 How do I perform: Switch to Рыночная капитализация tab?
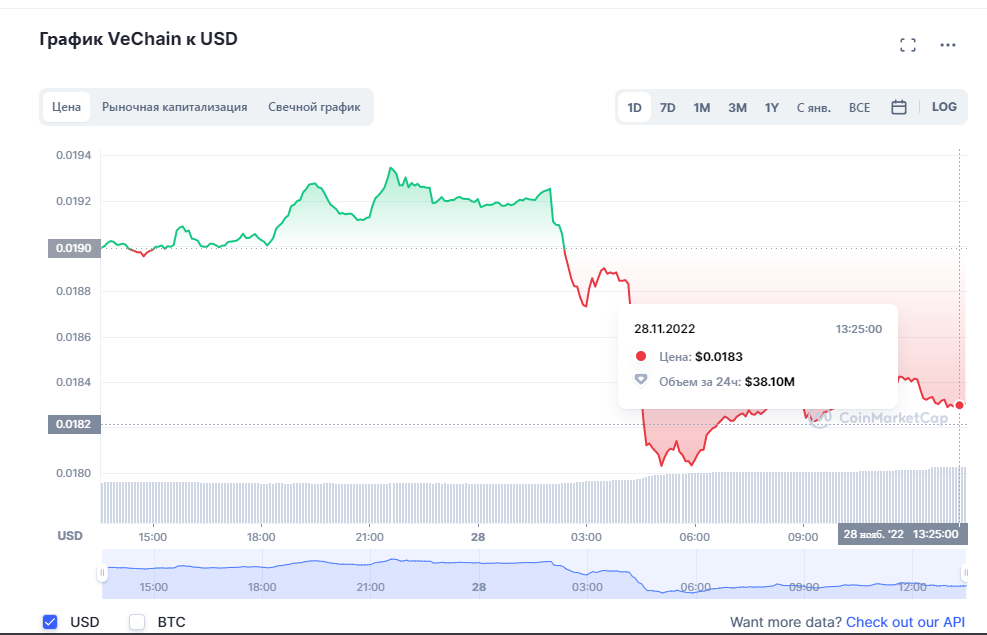click(174, 107)
